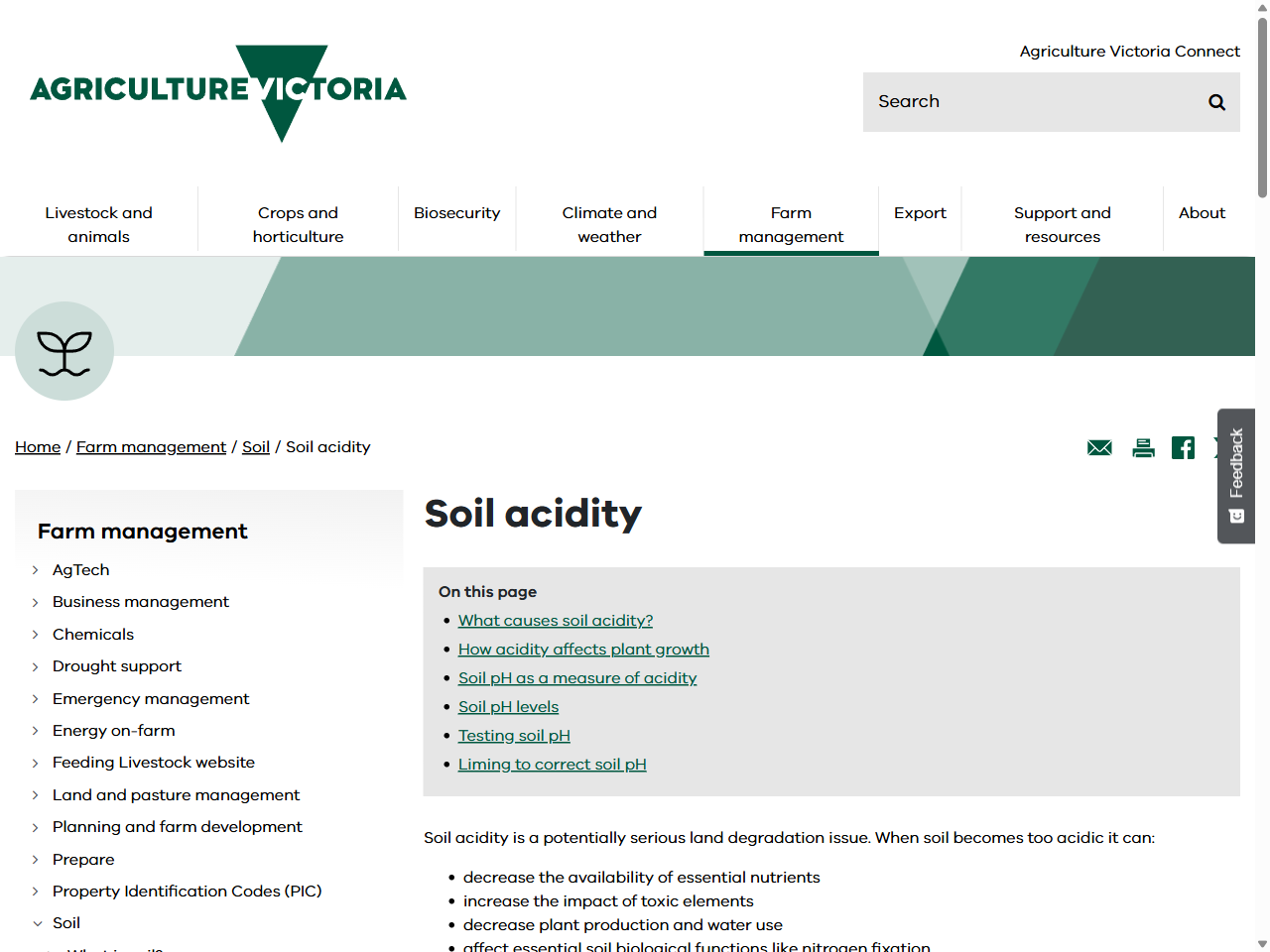The image size is (1270, 952).
Task: Share the page on Facebook
Action: (x=1183, y=447)
